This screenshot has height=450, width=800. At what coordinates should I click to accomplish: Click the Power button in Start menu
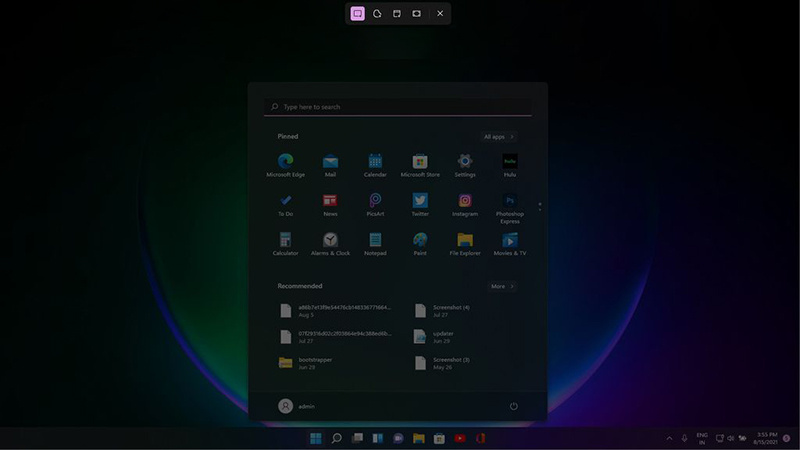[514, 406]
